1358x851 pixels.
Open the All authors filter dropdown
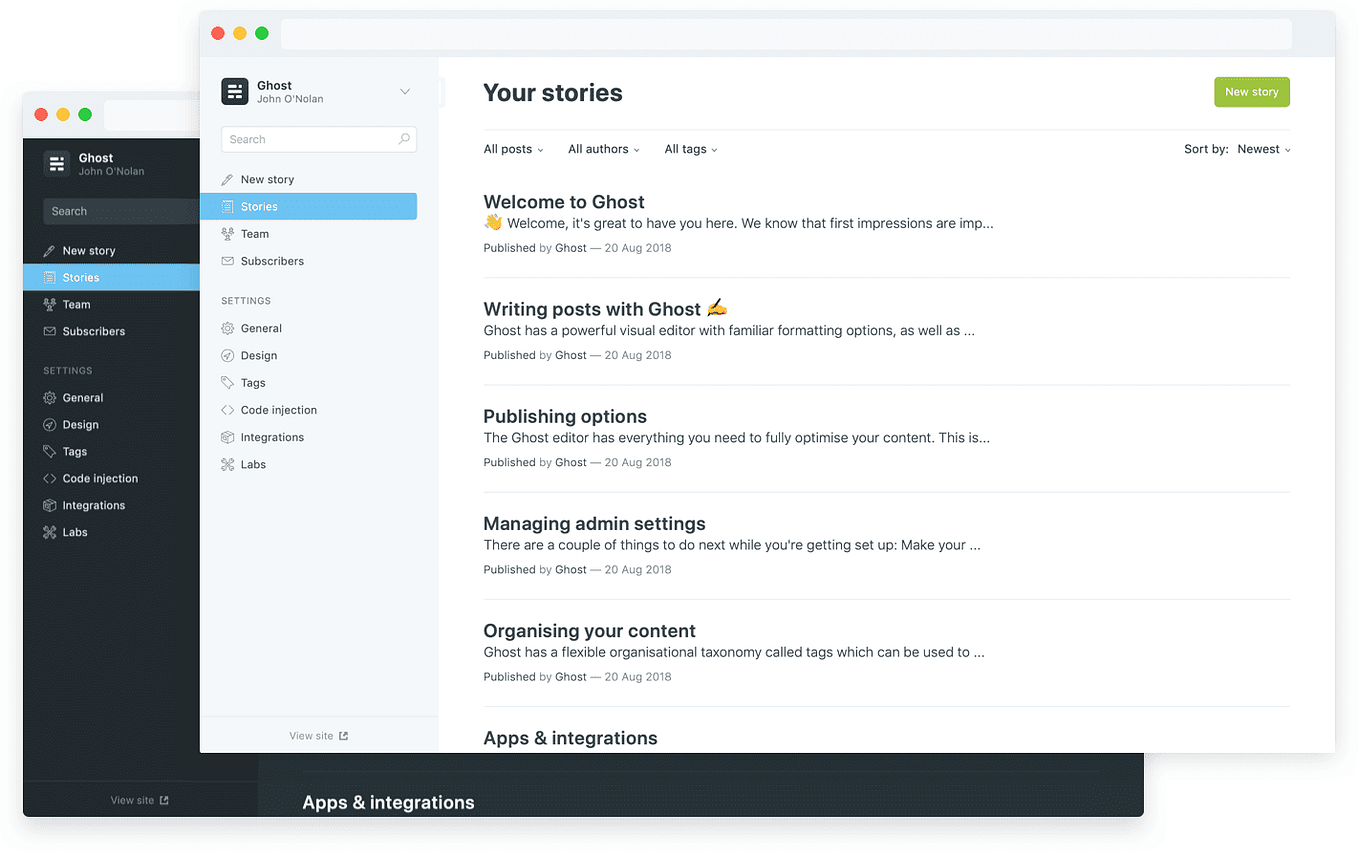click(x=603, y=148)
